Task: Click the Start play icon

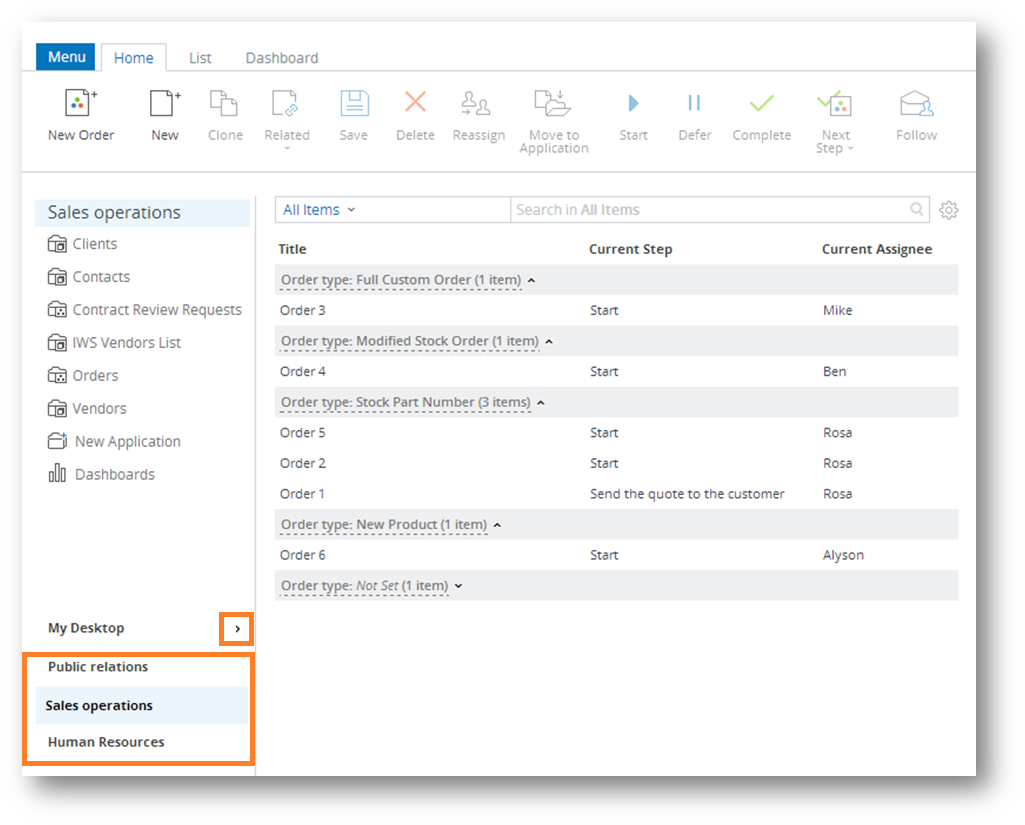Action: pyautogui.click(x=633, y=104)
